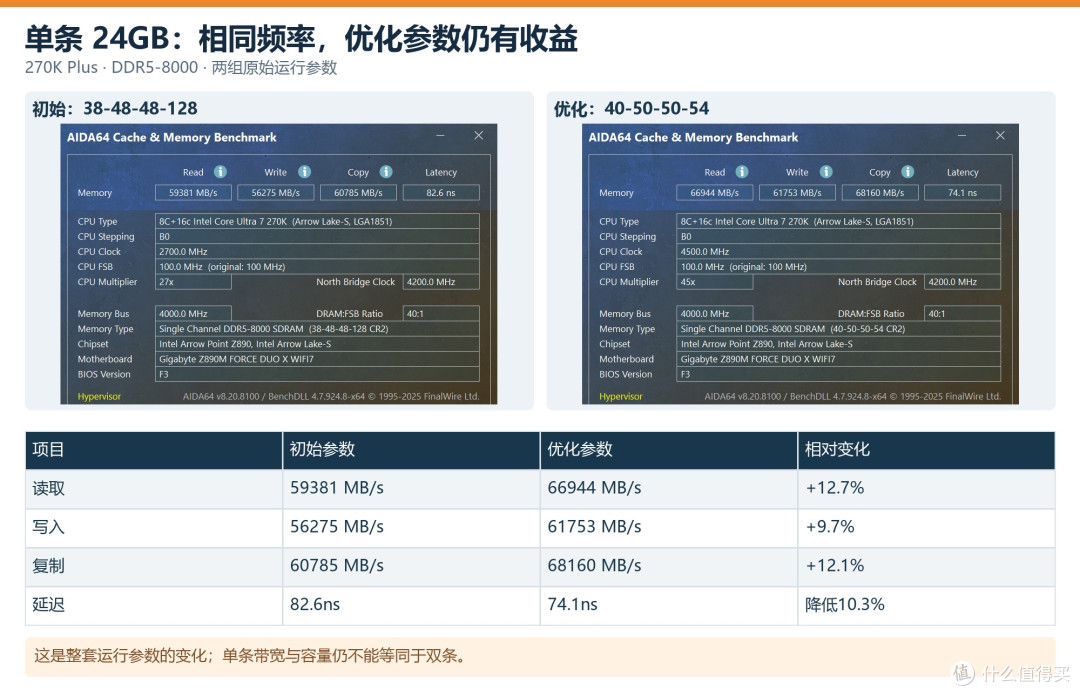1080x696 pixels.
Task: Click the Write info icon in the right AIDA64 window
Action: [826, 172]
